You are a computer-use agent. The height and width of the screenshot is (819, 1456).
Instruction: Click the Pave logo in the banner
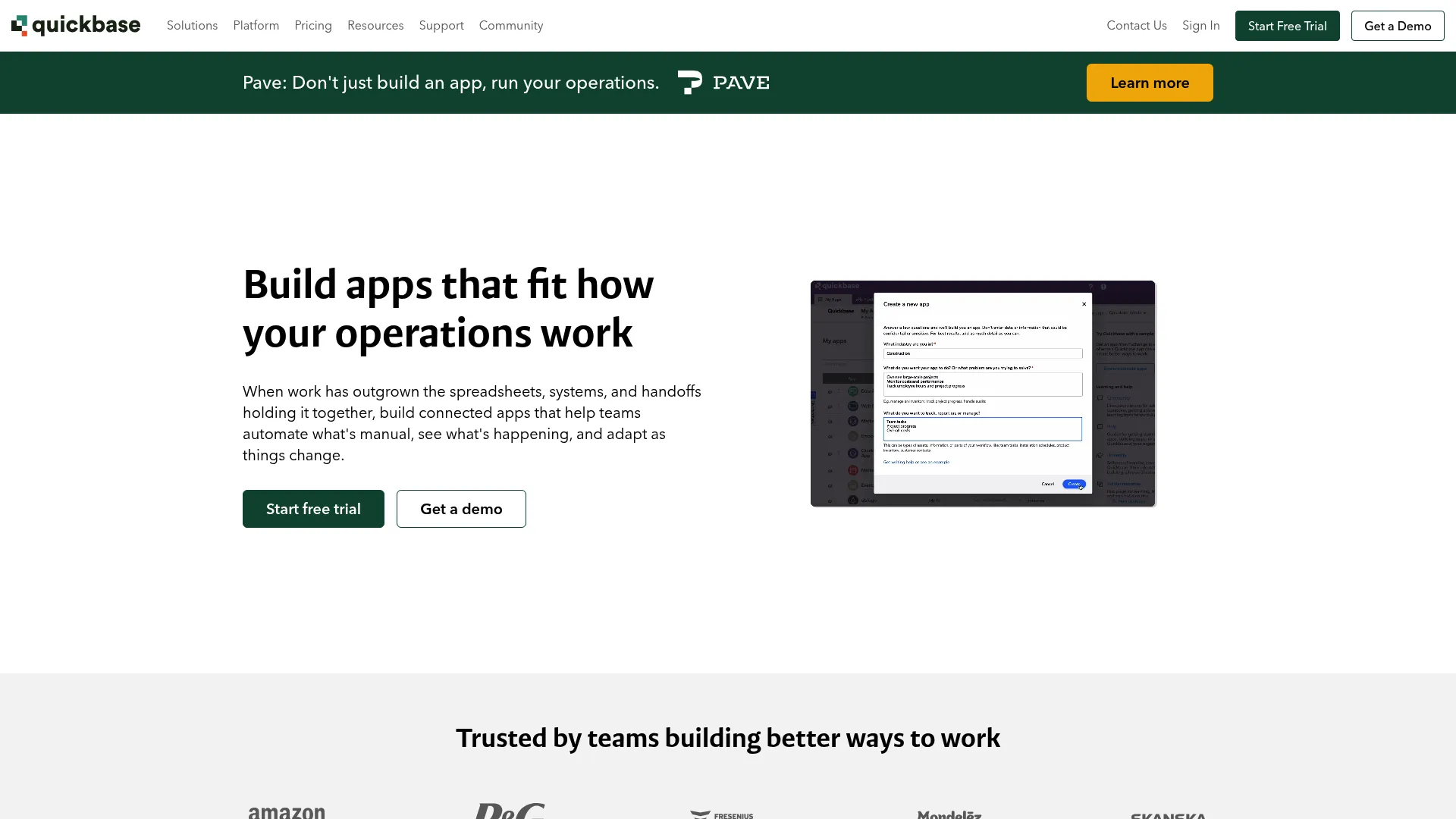tap(723, 83)
